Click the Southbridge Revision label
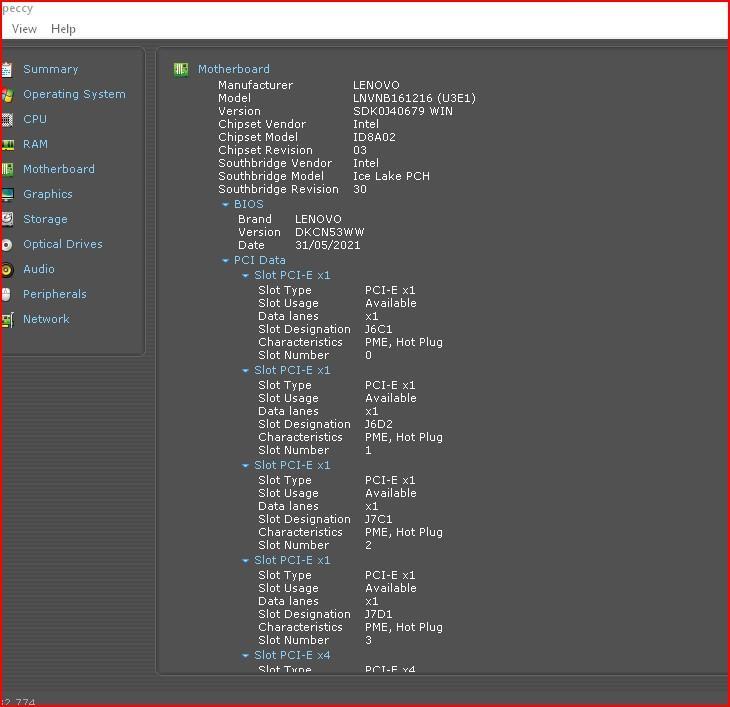 [278, 189]
